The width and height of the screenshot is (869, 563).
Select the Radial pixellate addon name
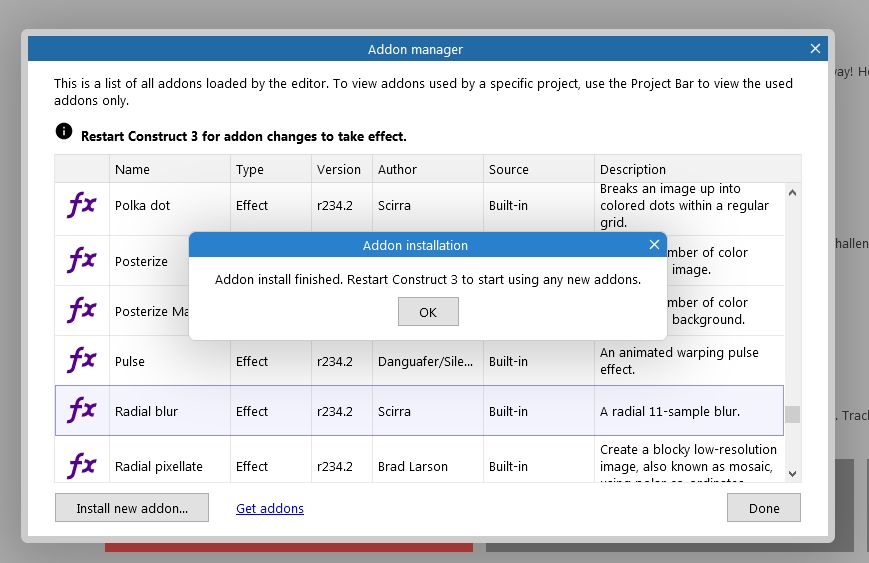coord(159,467)
